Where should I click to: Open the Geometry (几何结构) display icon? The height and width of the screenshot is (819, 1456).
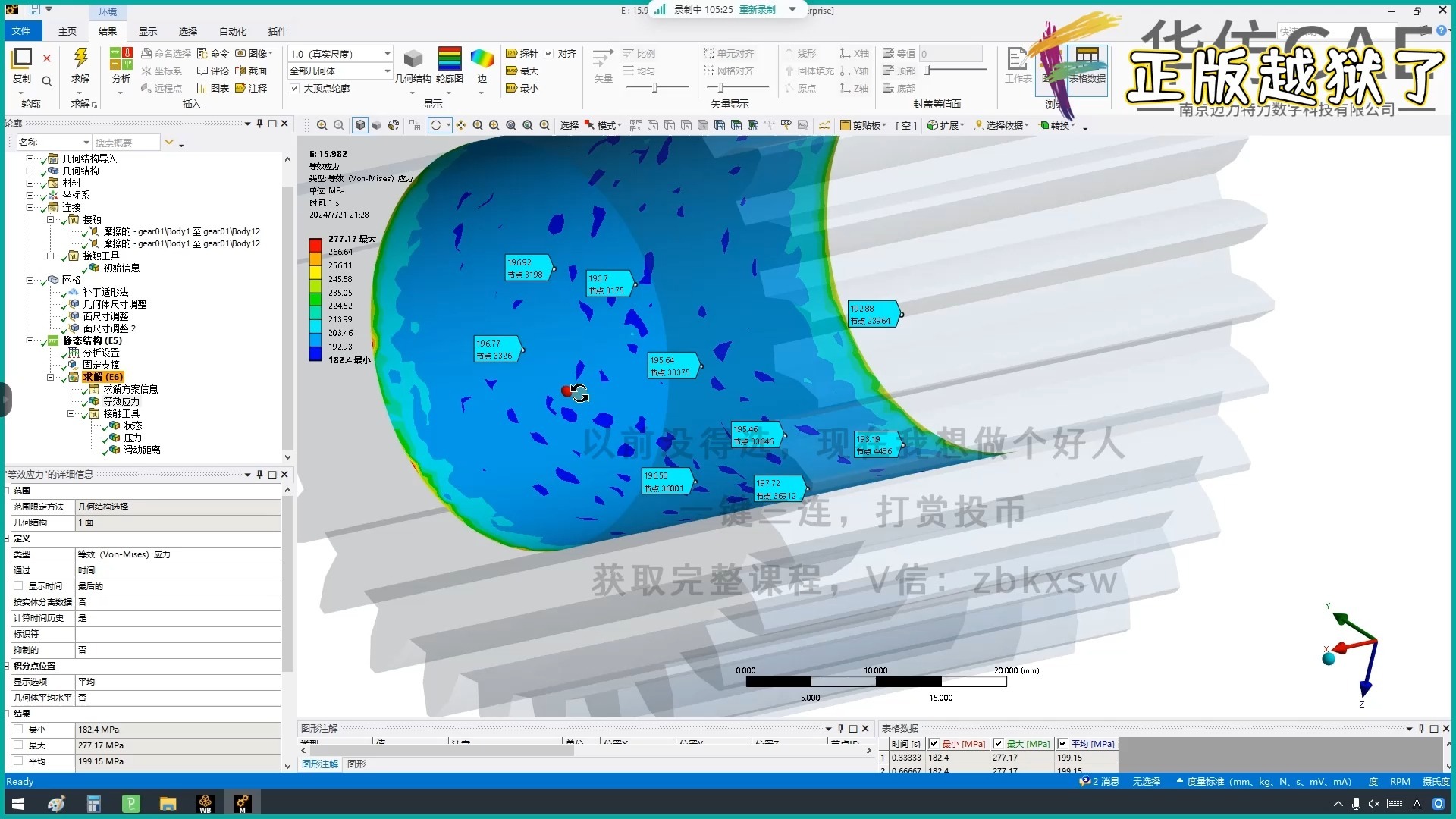413,59
